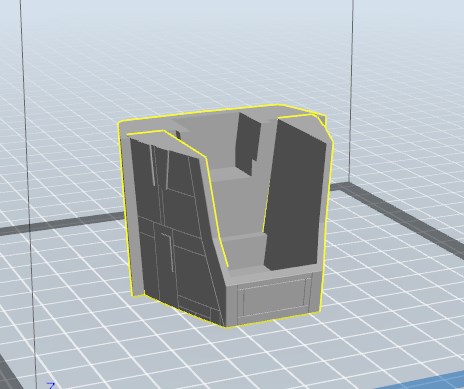
Task: Click the left vertical build volume edge line
Action: click(28, 187)
